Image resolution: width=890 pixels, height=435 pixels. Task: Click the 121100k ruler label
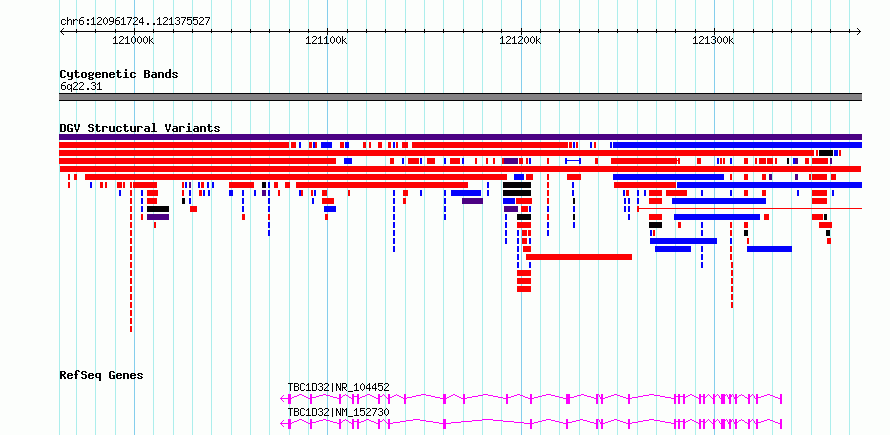coord(327,40)
